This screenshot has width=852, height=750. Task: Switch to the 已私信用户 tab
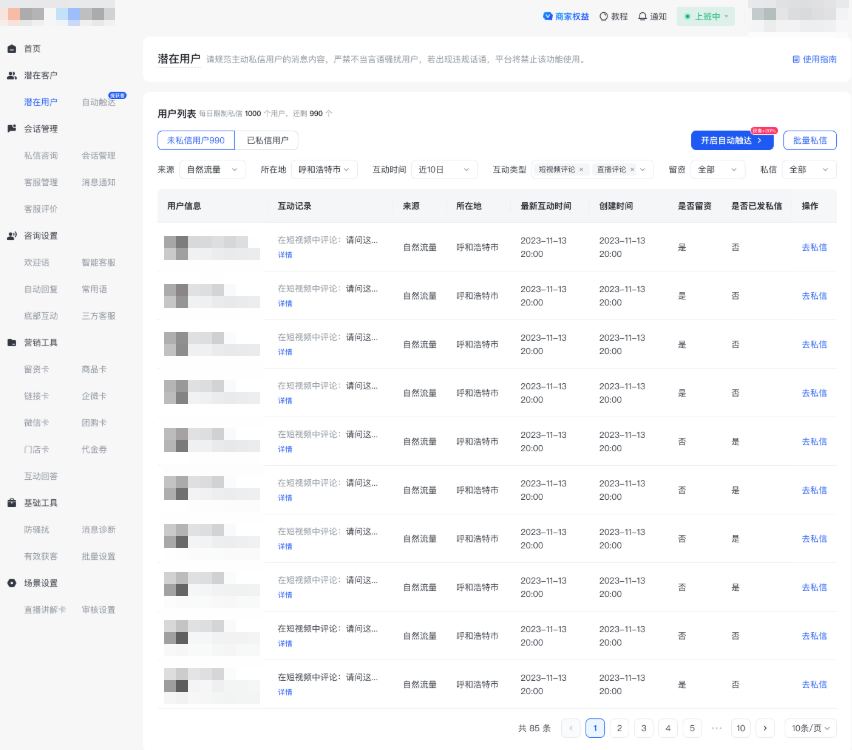pos(267,141)
